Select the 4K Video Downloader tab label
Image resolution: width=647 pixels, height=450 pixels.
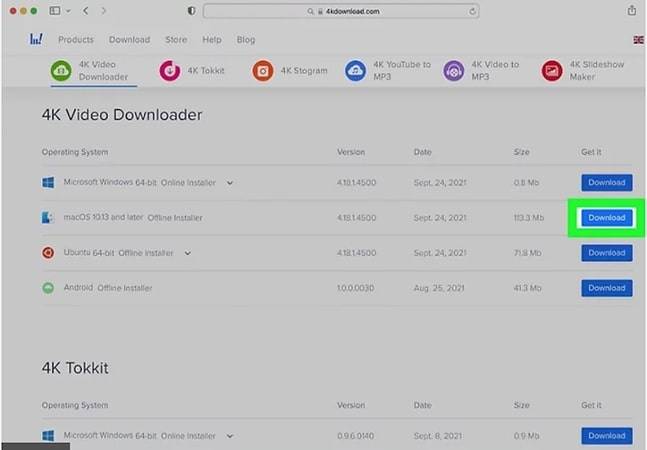[x=103, y=71]
